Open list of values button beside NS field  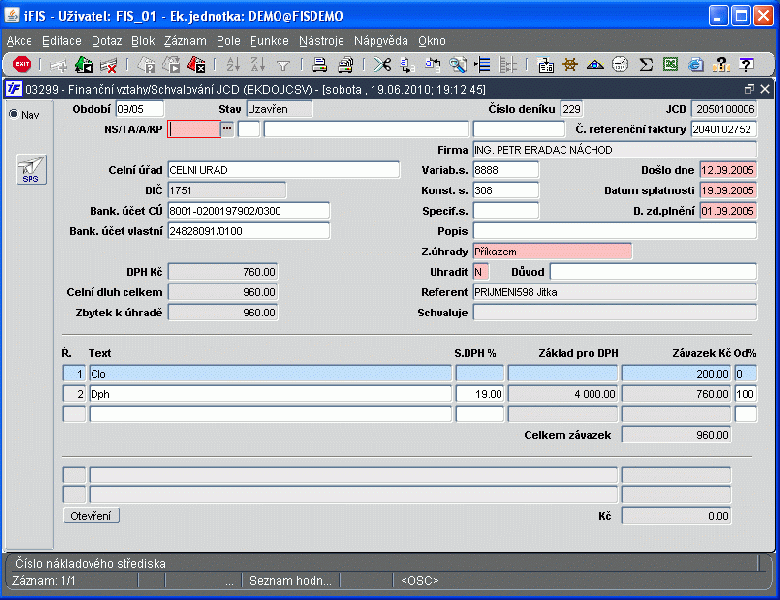point(227,129)
